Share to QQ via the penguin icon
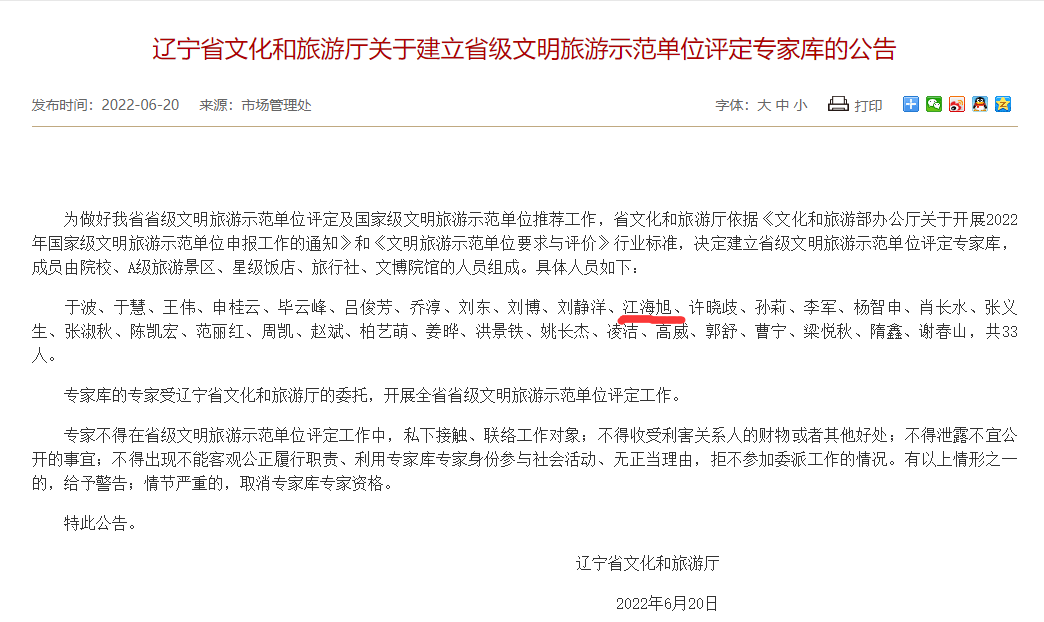Viewport: 1044px width, 622px height. pos(979,104)
